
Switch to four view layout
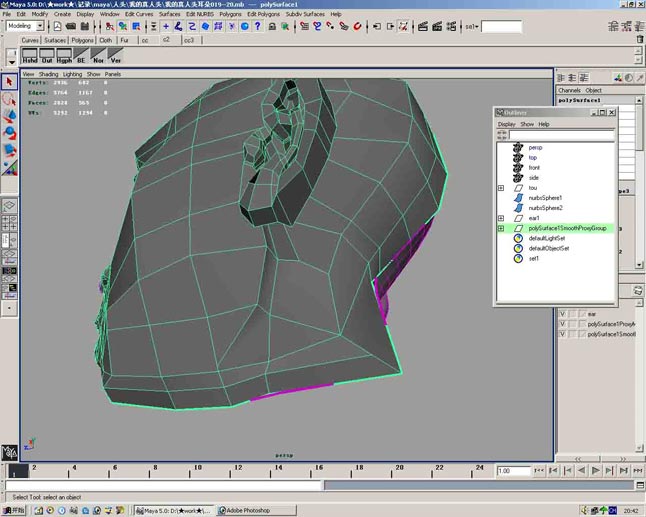click(9, 222)
